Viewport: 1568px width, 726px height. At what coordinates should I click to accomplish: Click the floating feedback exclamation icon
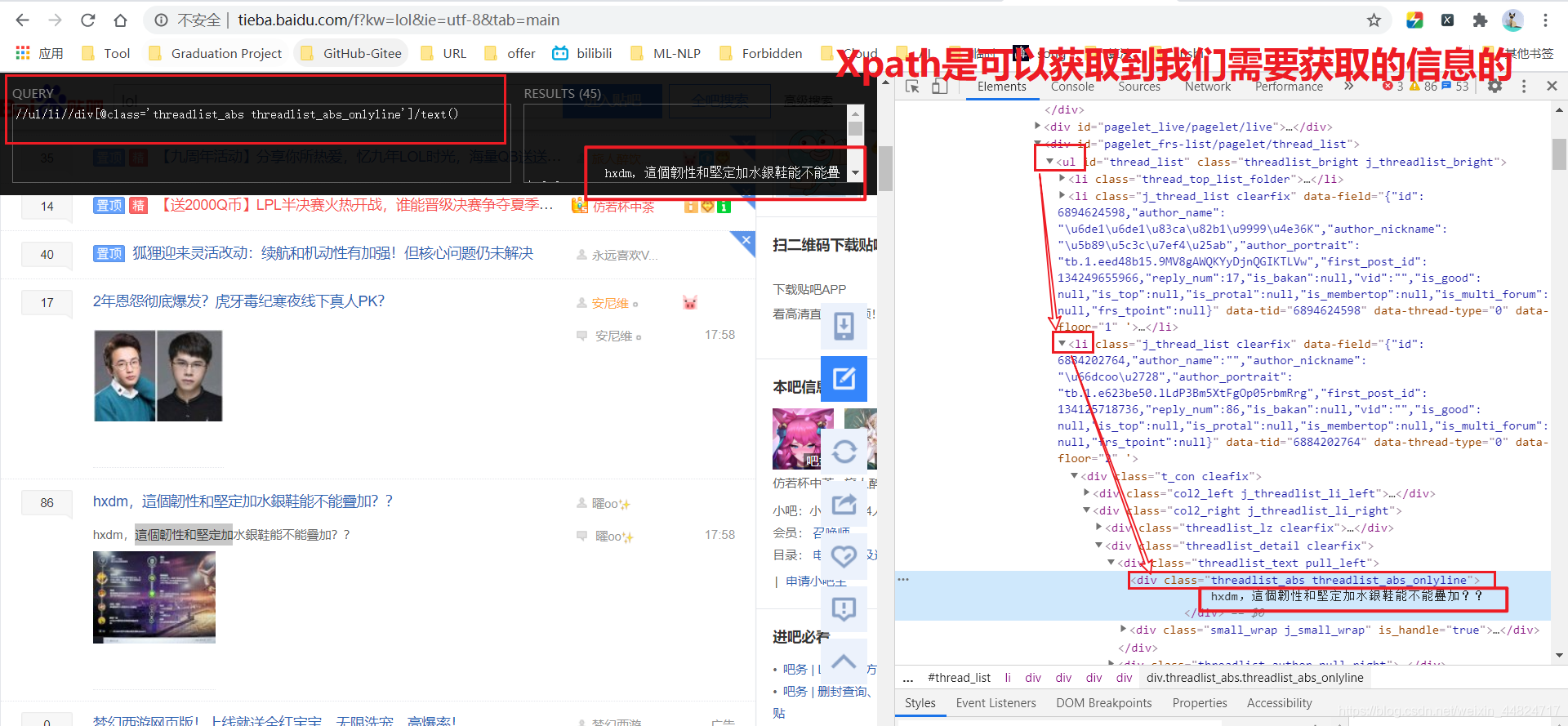point(844,608)
